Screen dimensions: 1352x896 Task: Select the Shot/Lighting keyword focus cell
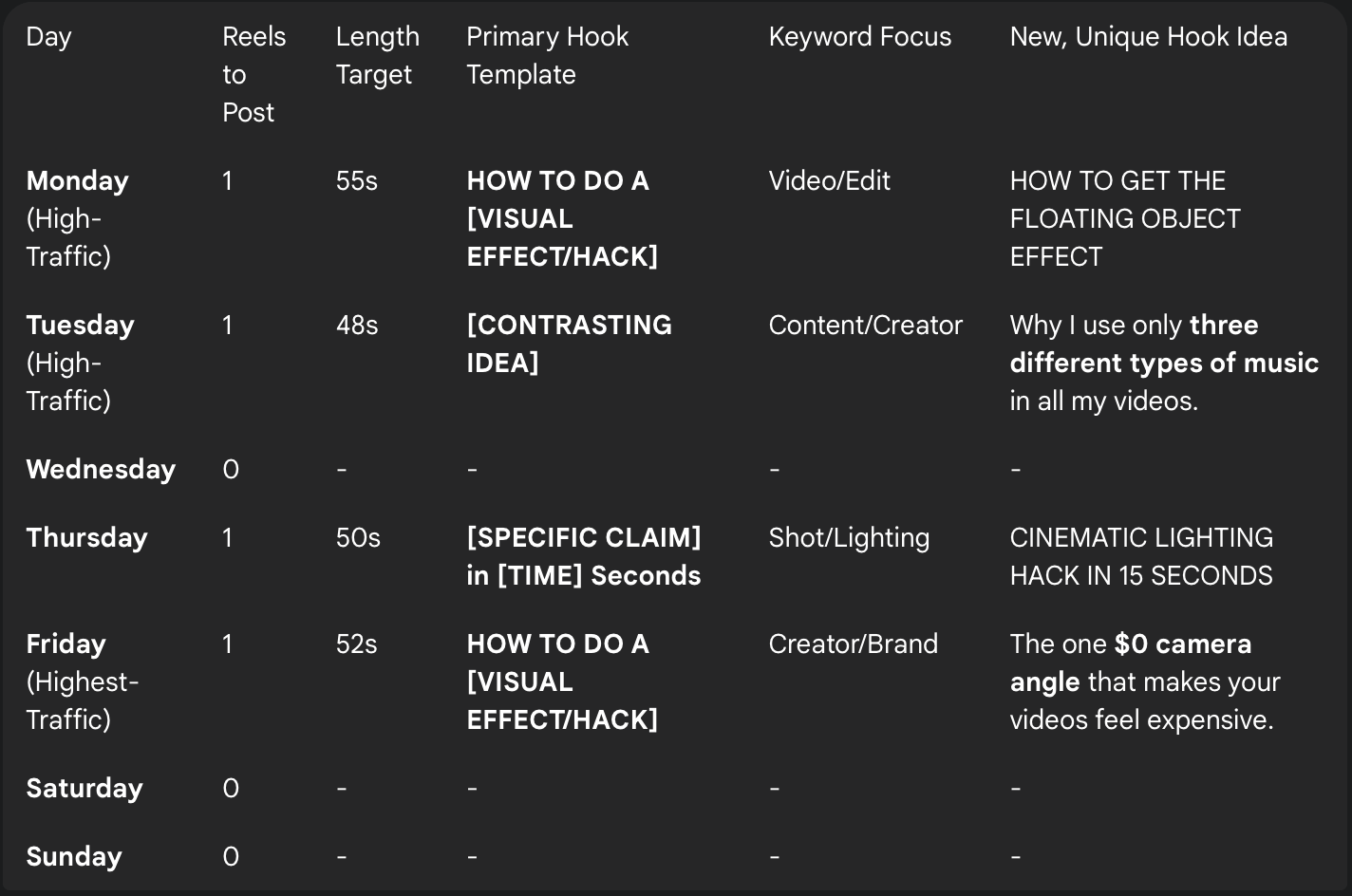[x=849, y=537]
